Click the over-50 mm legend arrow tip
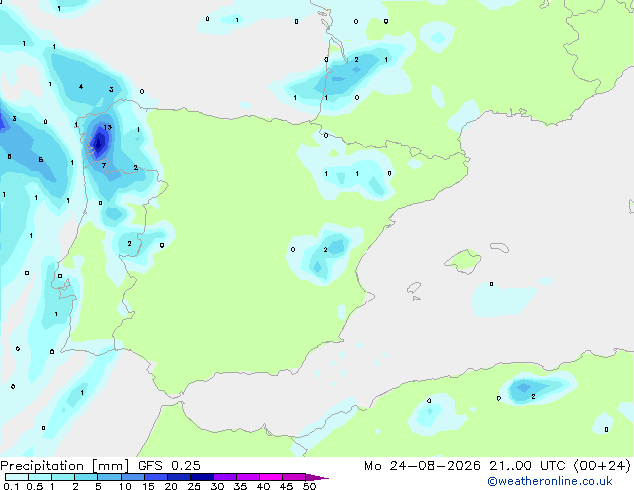634x490 pixels. coord(317,477)
